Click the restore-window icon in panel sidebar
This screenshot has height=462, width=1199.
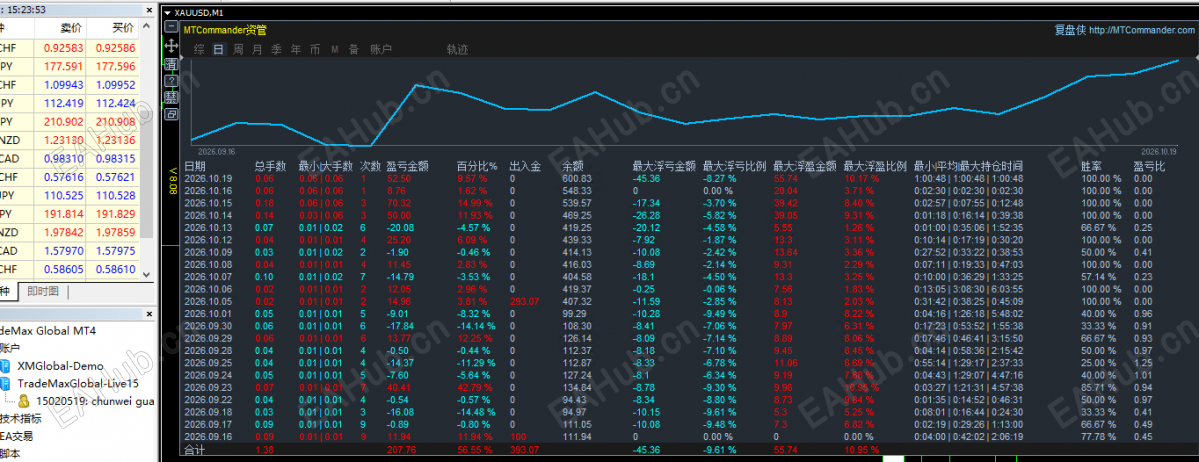click(x=171, y=114)
